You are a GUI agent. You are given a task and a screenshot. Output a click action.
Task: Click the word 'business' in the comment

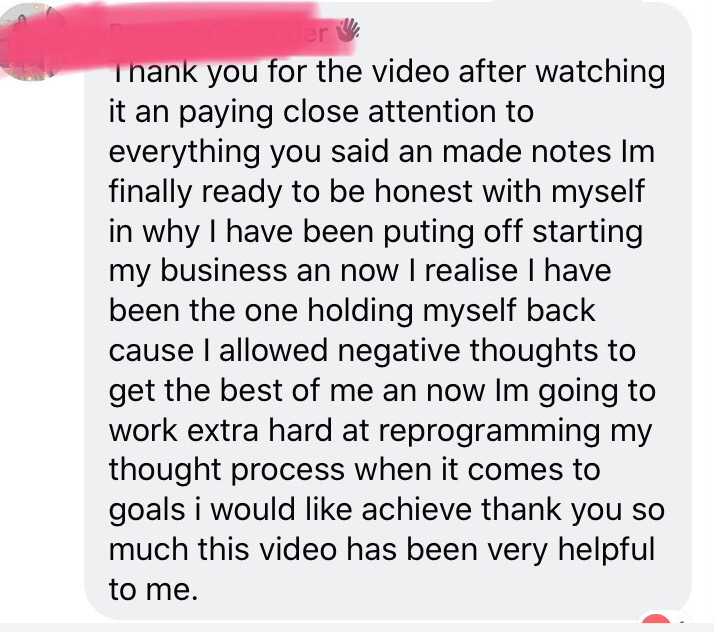tap(224, 270)
